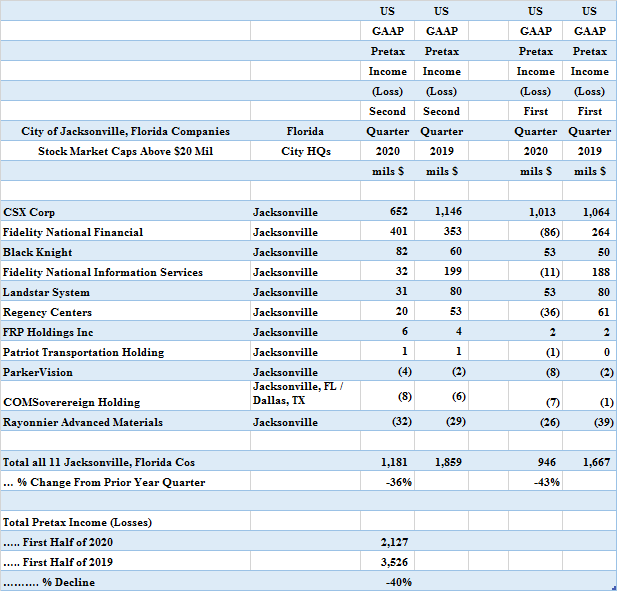Click Rayonnier Q1 2019 loss (39)

(604, 423)
